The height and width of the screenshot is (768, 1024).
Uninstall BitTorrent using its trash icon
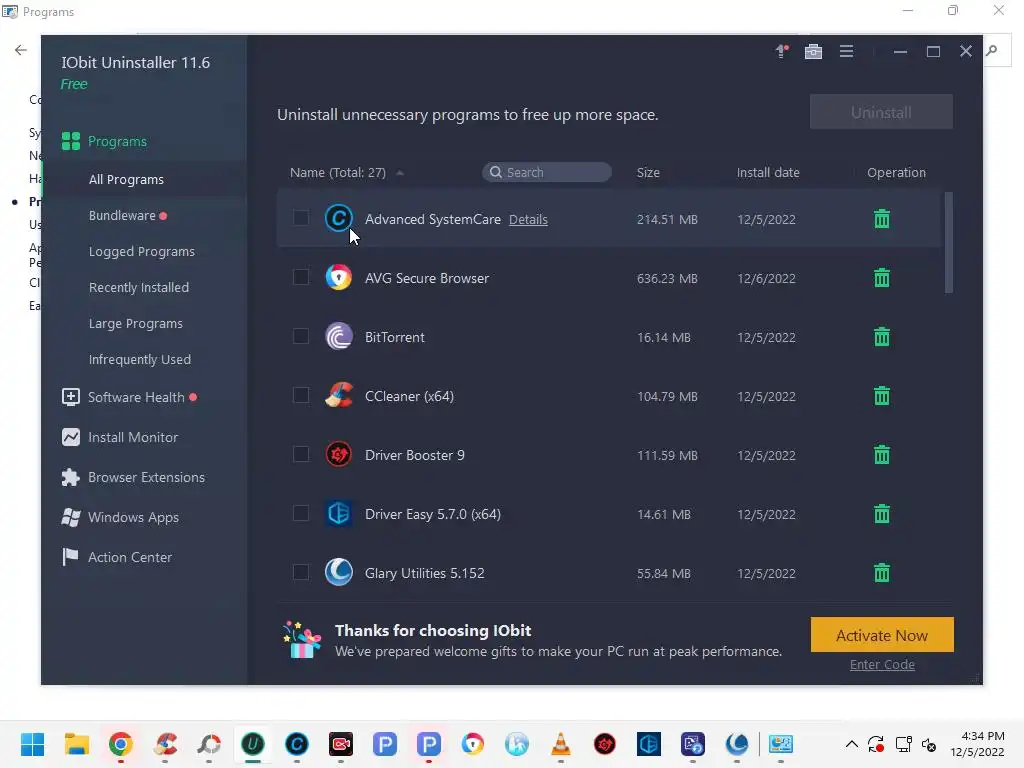click(x=882, y=337)
